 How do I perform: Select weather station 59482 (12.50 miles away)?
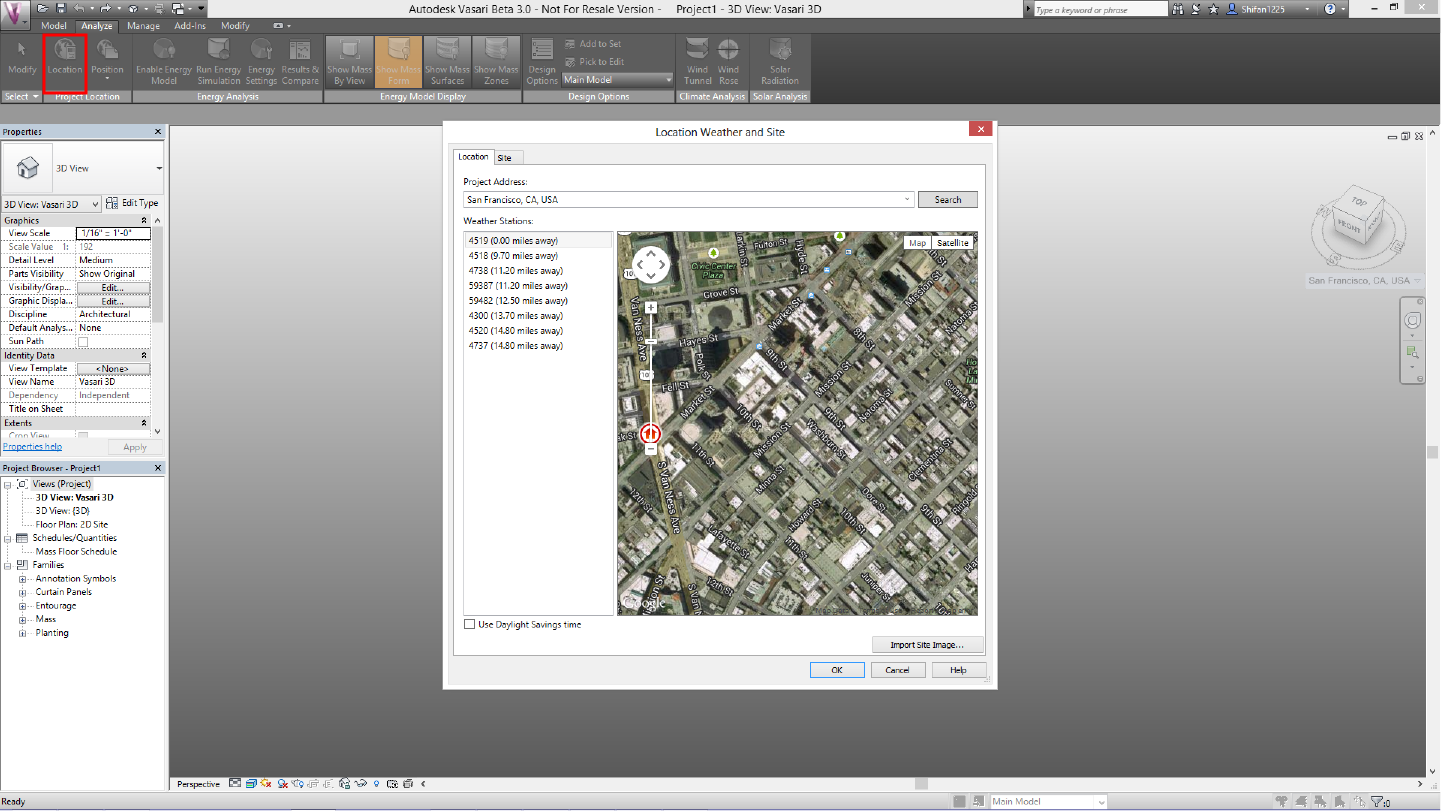(518, 301)
